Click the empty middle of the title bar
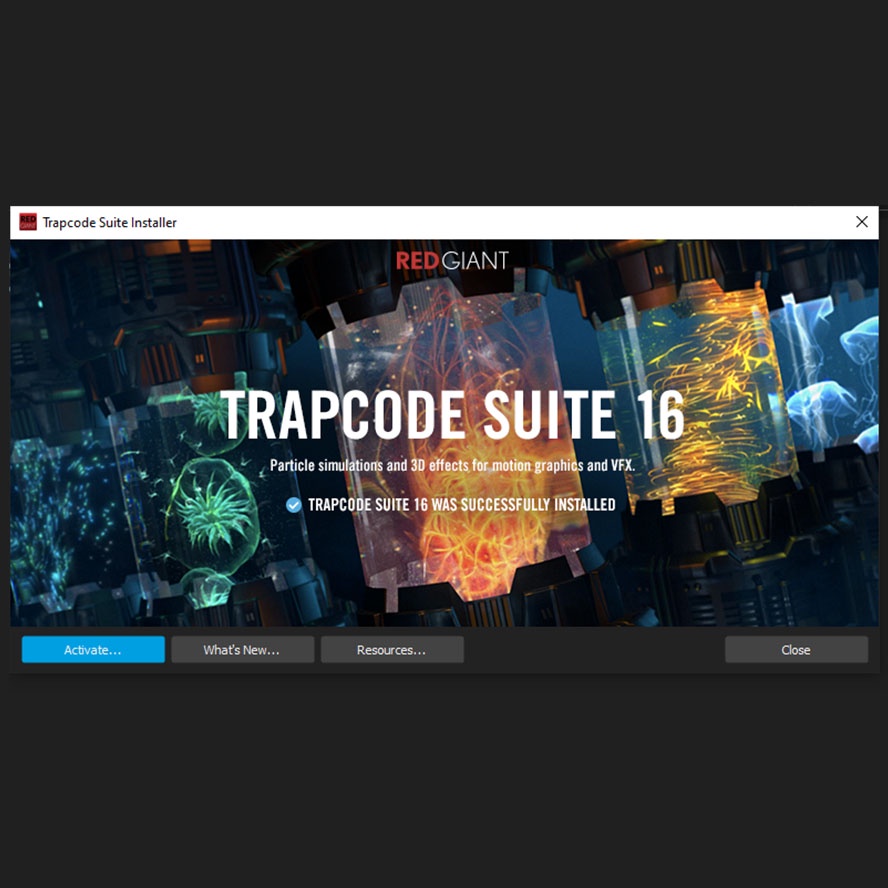888x888 pixels. pyautogui.click(x=500, y=222)
